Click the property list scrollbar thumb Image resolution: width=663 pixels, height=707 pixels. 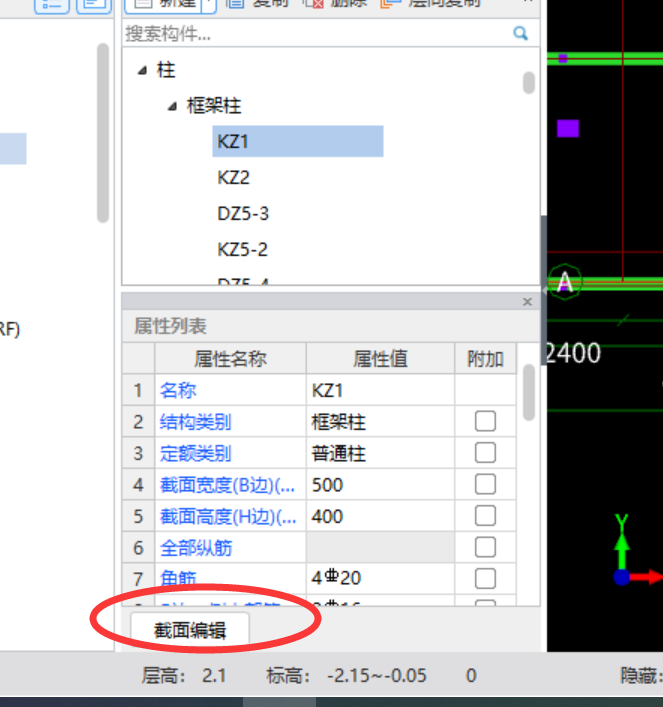point(529,392)
